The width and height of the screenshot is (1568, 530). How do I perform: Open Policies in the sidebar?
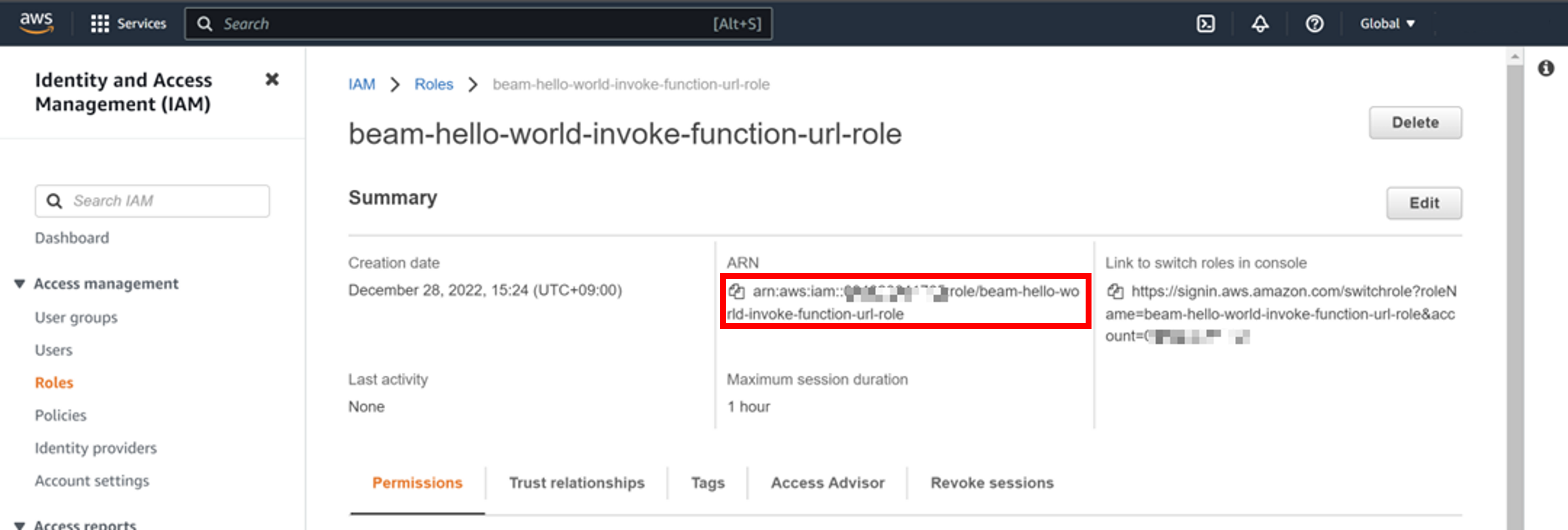(60, 415)
